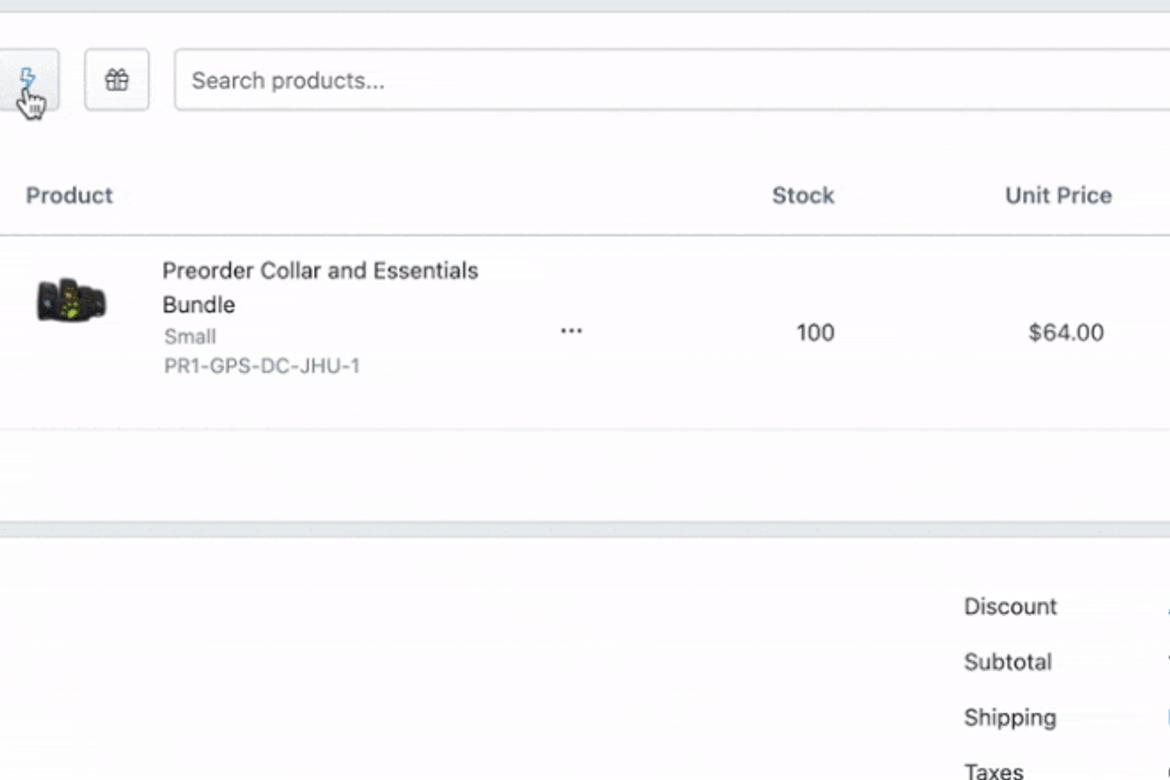Click the stock quantity 100 value
Image resolution: width=1170 pixels, height=780 pixels.
click(816, 332)
